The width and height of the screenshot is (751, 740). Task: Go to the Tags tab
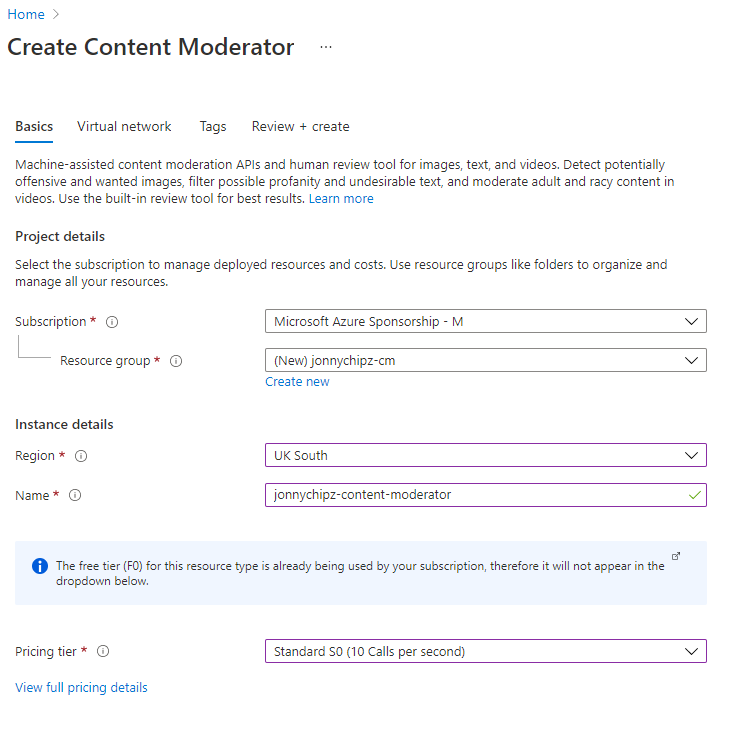[x=212, y=127]
